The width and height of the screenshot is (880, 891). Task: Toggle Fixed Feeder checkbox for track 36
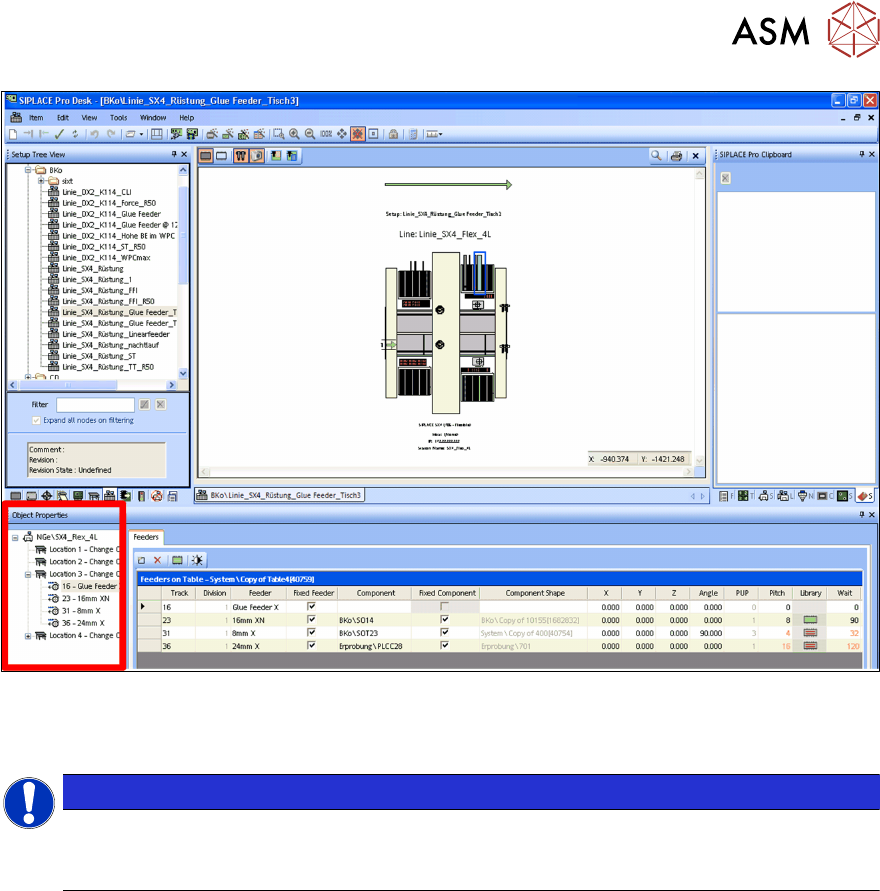(311, 646)
